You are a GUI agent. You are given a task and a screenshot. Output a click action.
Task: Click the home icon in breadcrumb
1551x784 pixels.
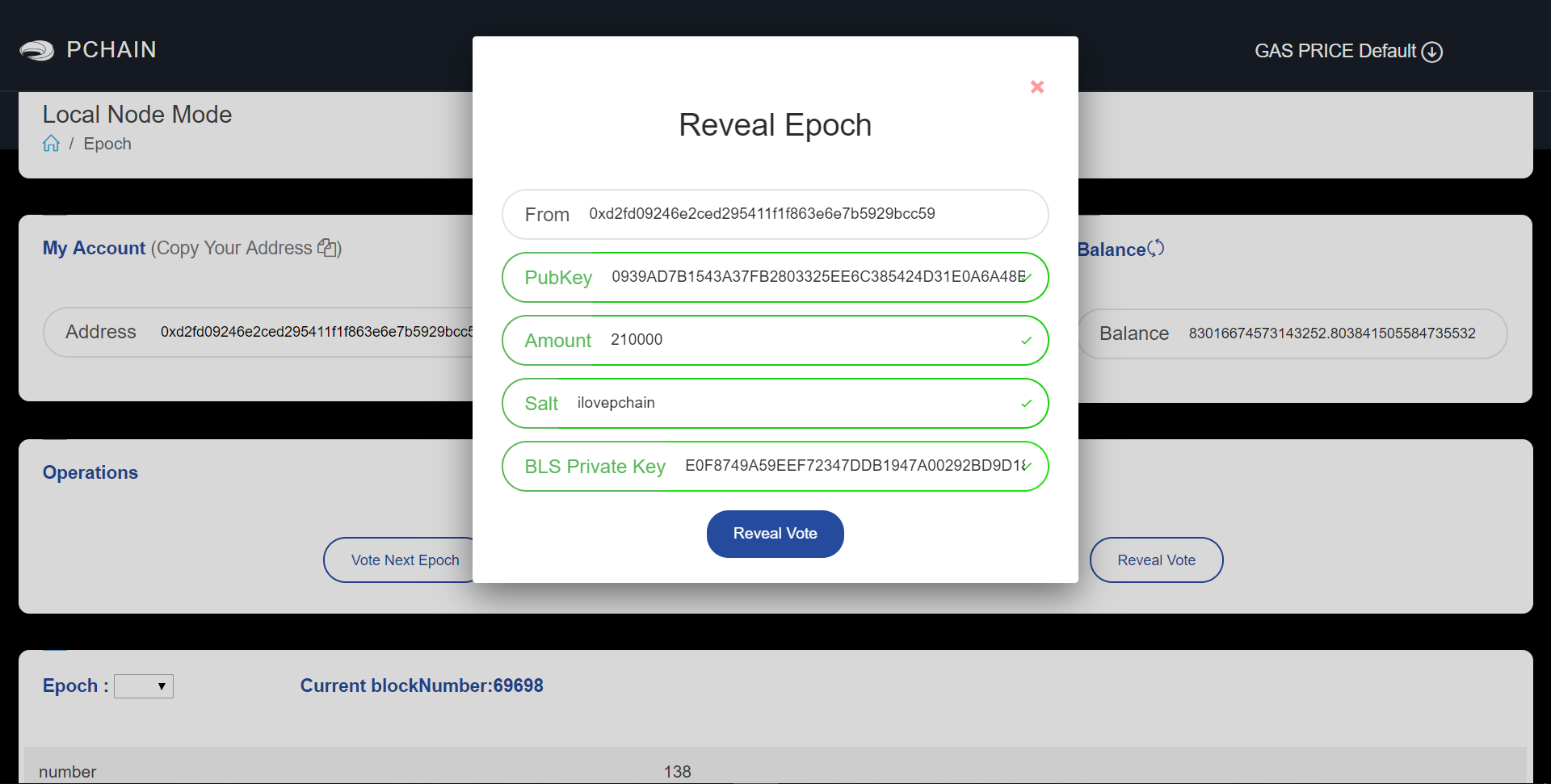[51, 144]
